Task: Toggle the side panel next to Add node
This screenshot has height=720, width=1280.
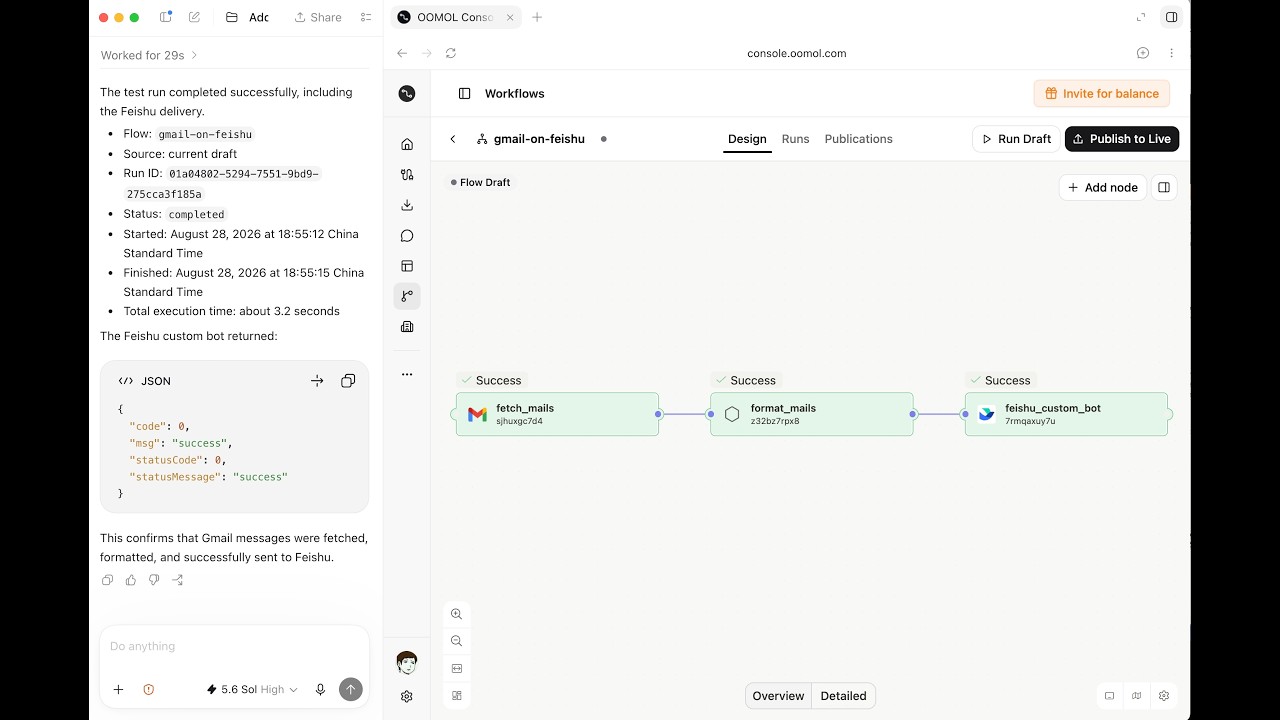Action: pyautogui.click(x=1164, y=187)
